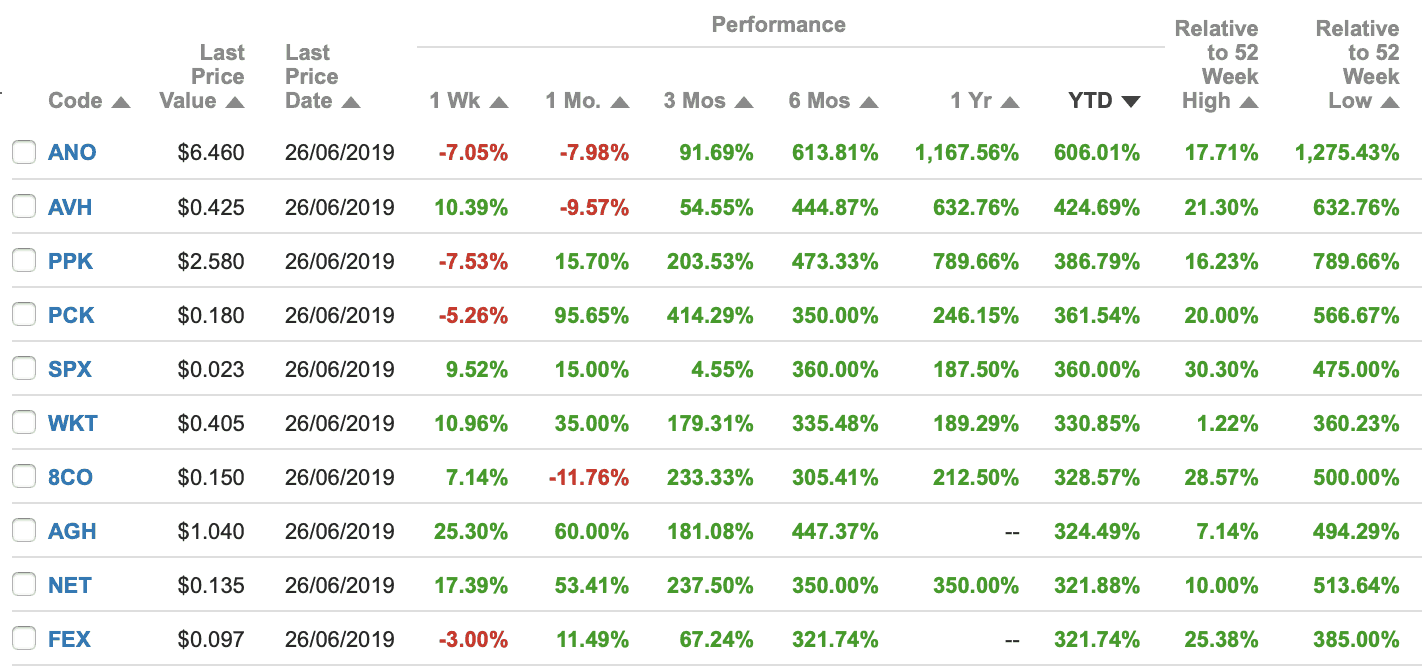1422x668 pixels.
Task: Sort by 1 Mo. performance arrow
Action: pos(620,102)
